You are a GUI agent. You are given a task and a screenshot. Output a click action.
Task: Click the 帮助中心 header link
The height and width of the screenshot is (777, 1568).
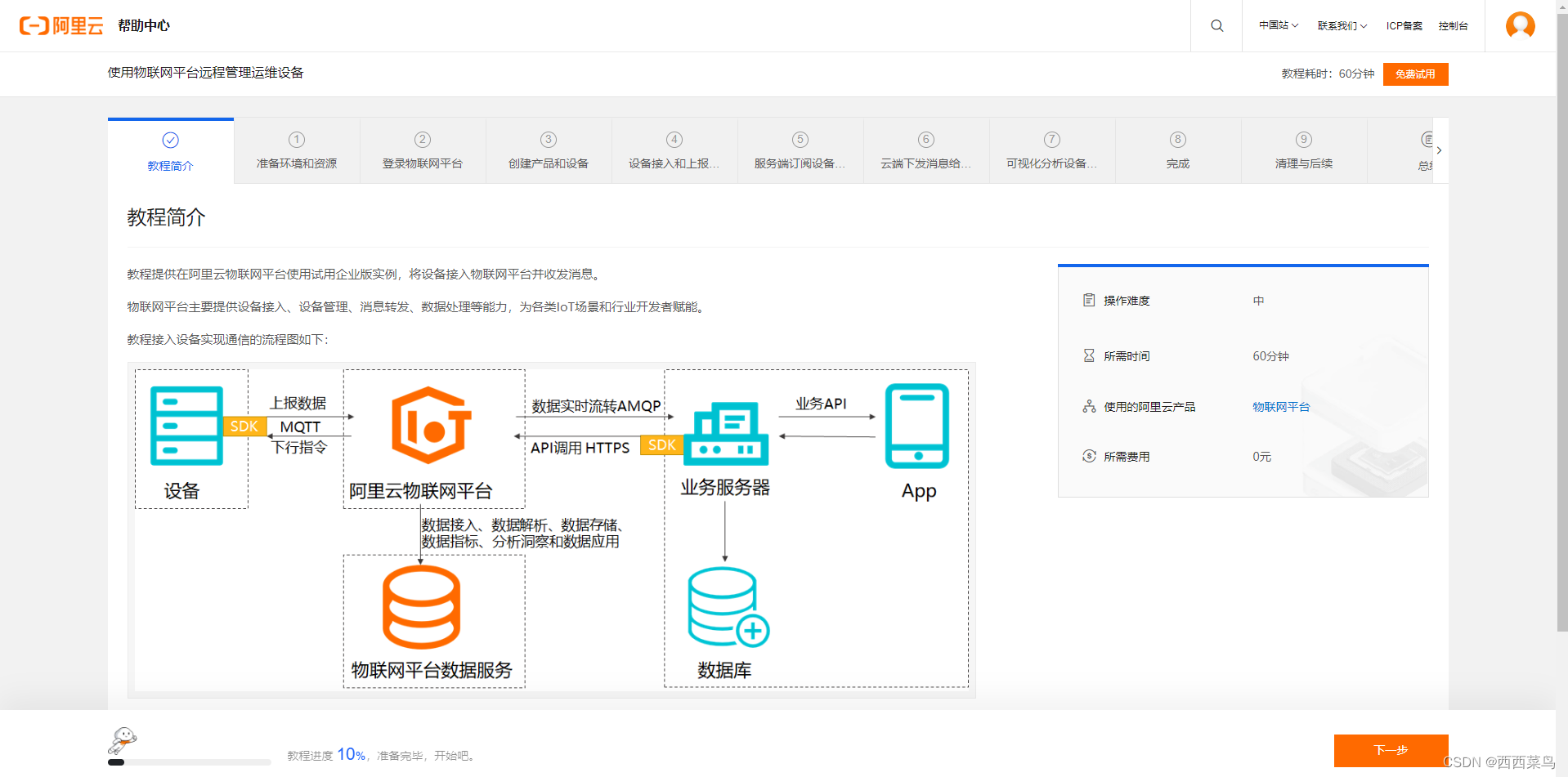144,25
